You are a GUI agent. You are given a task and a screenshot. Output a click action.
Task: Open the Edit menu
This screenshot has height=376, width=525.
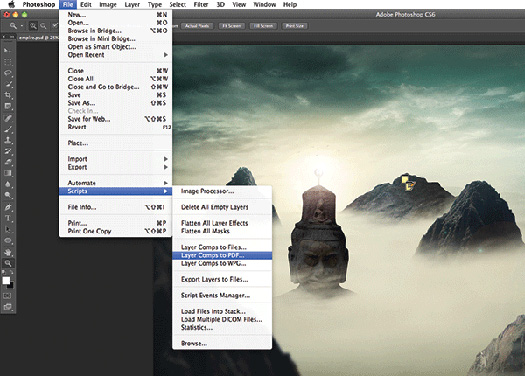pos(86,4)
